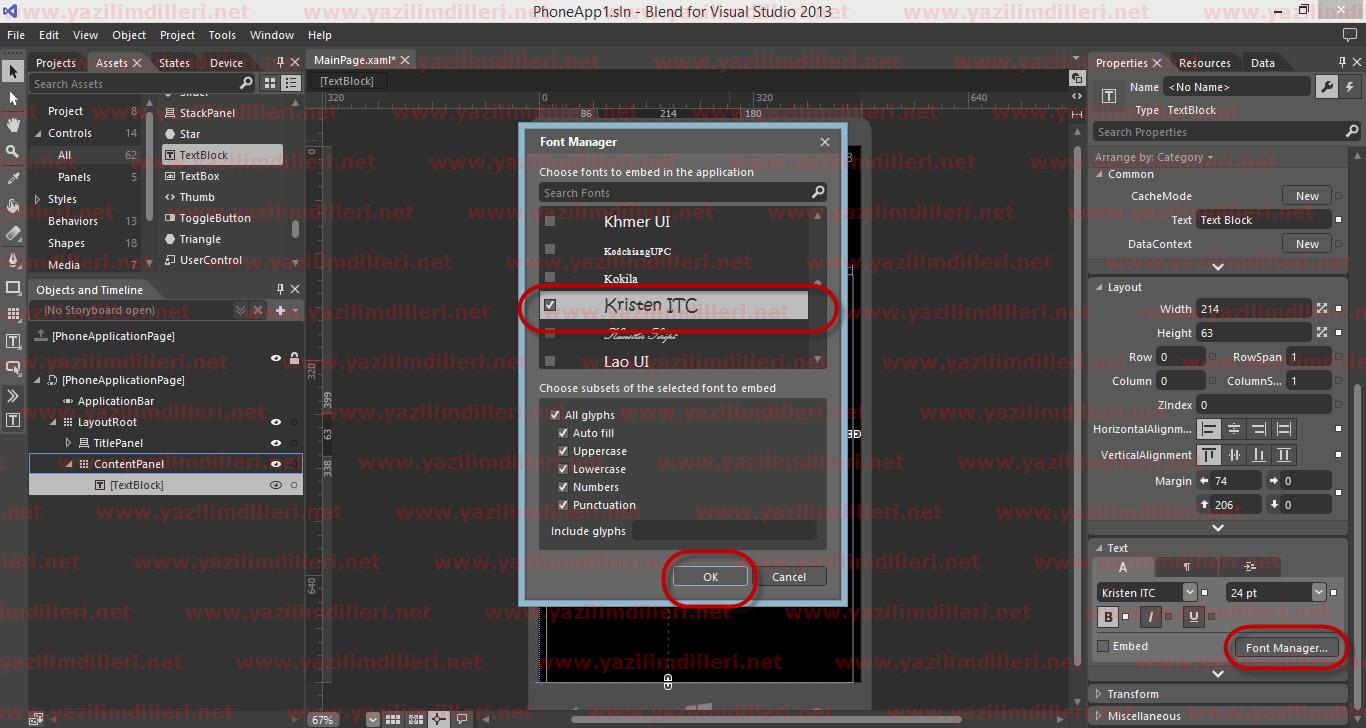Select the Selection arrow tool
The image size is (1366, 728).
(13, 72)
